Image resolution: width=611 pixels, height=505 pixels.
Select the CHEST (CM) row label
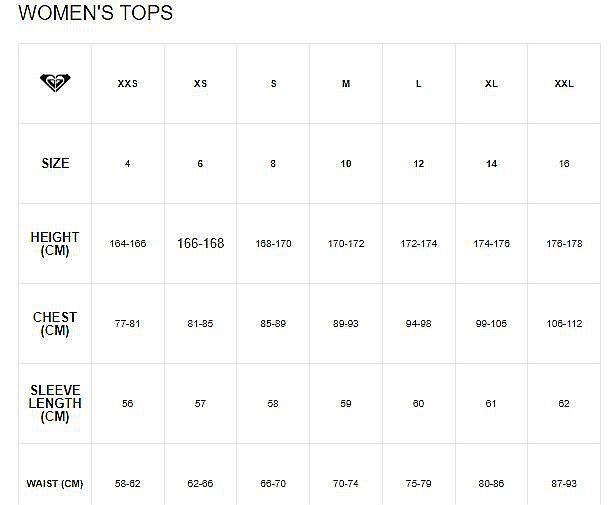[x=55, y=324]
